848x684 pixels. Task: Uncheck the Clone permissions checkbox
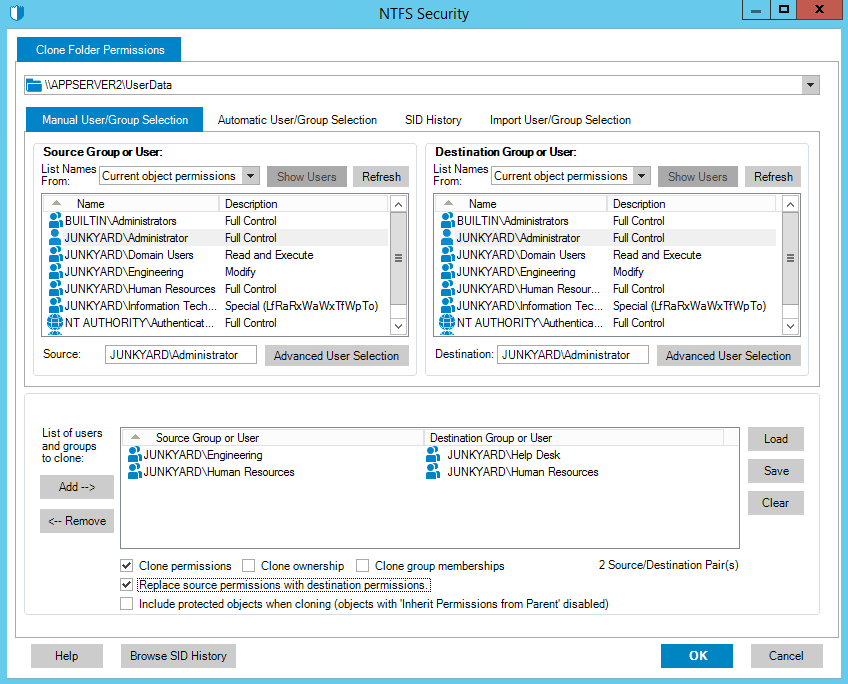coord(126,566)
